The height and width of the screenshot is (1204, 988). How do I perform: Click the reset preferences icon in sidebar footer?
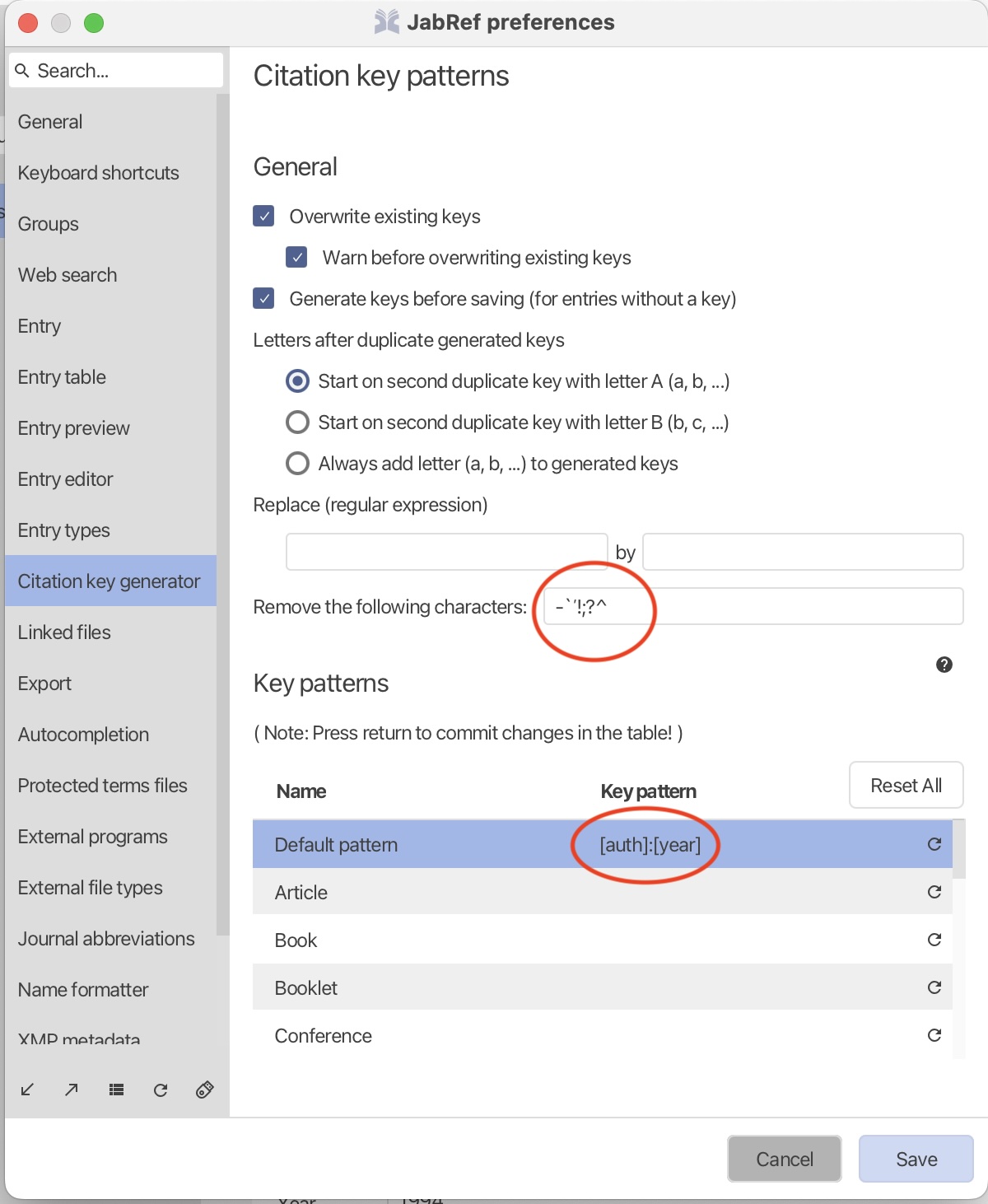coord(161,1090)
